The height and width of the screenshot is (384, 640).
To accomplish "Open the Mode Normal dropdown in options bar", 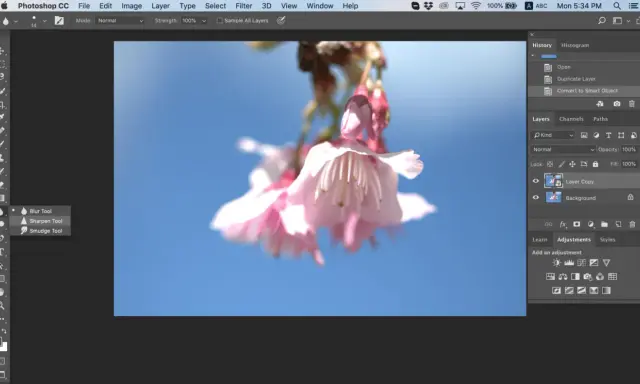I will 120,20.
